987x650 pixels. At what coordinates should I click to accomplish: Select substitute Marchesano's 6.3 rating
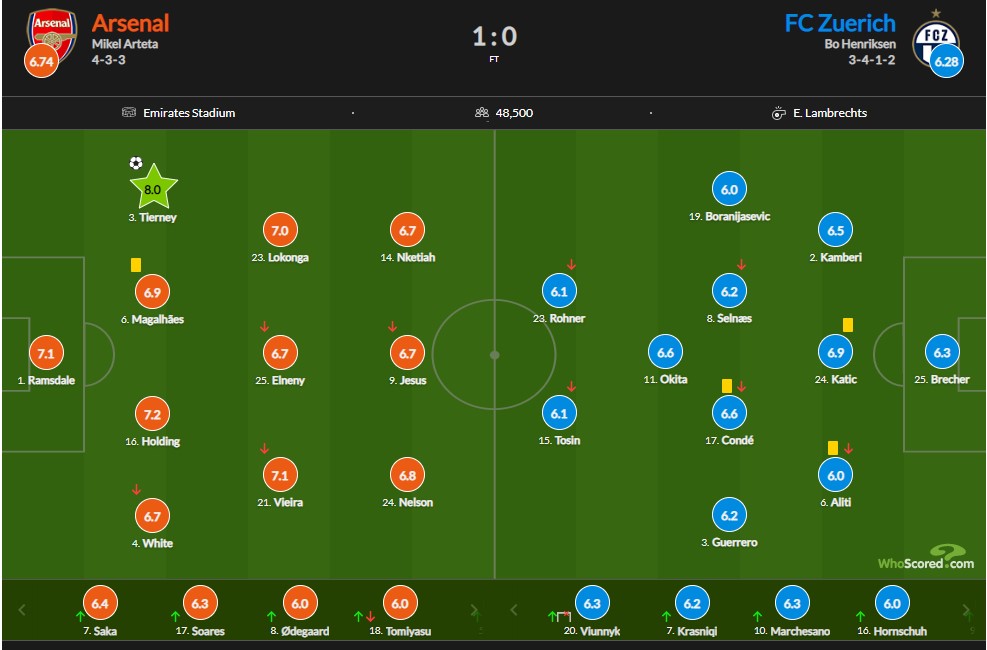point(792,603)
